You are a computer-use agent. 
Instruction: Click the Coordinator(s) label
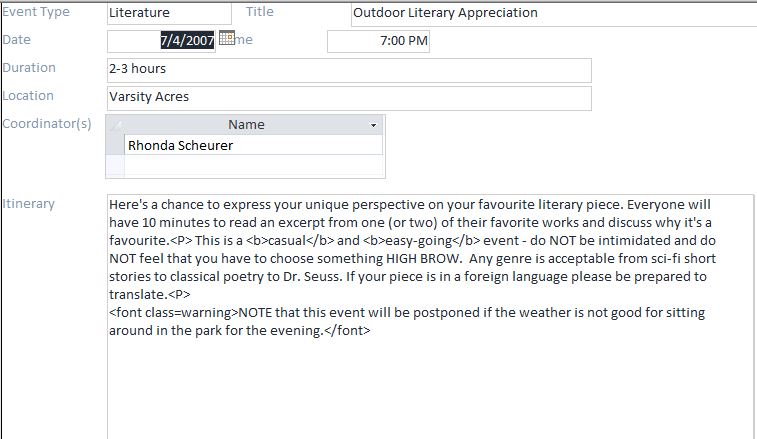pyautogui.click(x=47, y=124)
